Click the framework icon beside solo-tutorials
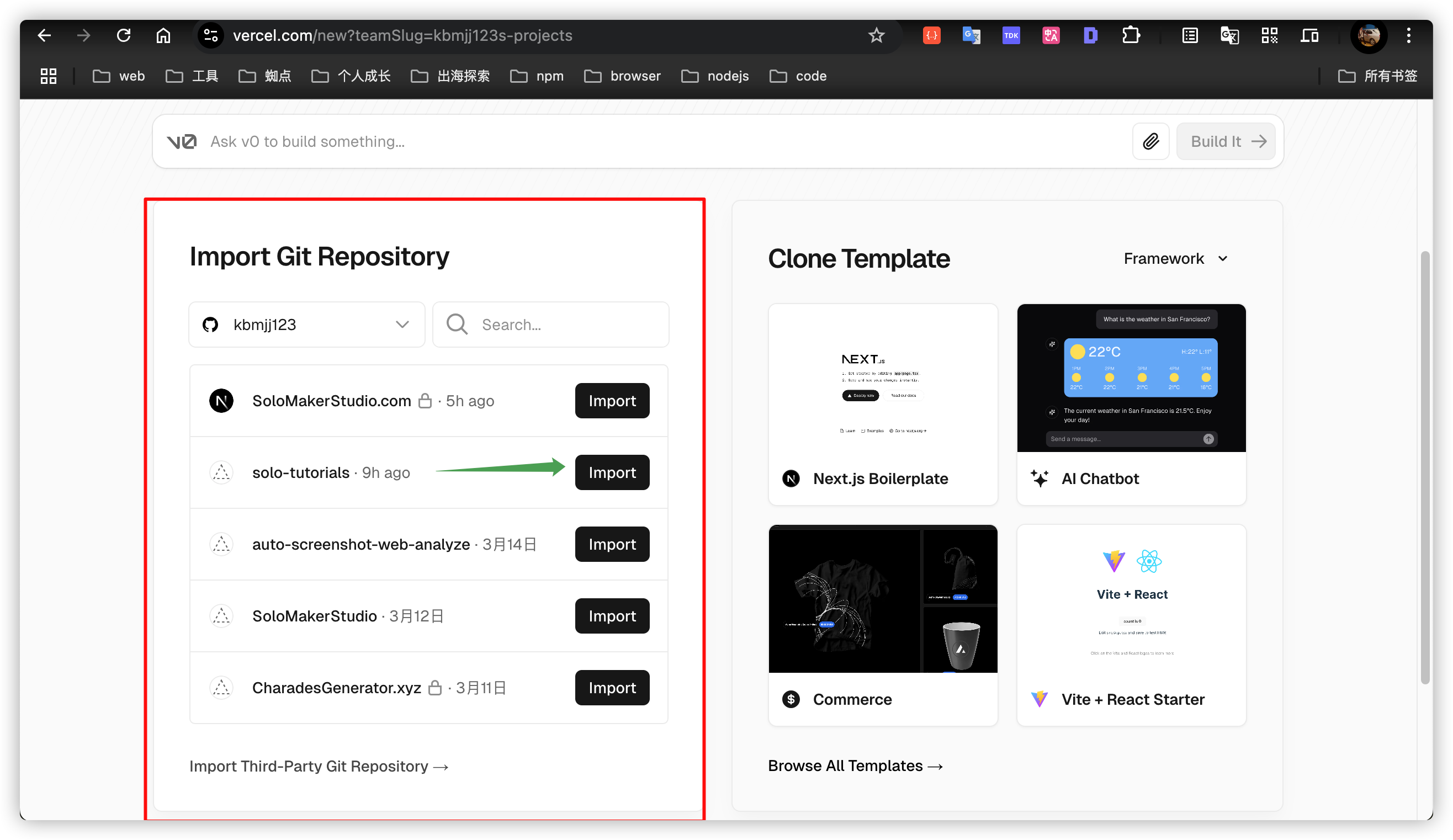Viewport: 1453px width, 840px height. 221,473
